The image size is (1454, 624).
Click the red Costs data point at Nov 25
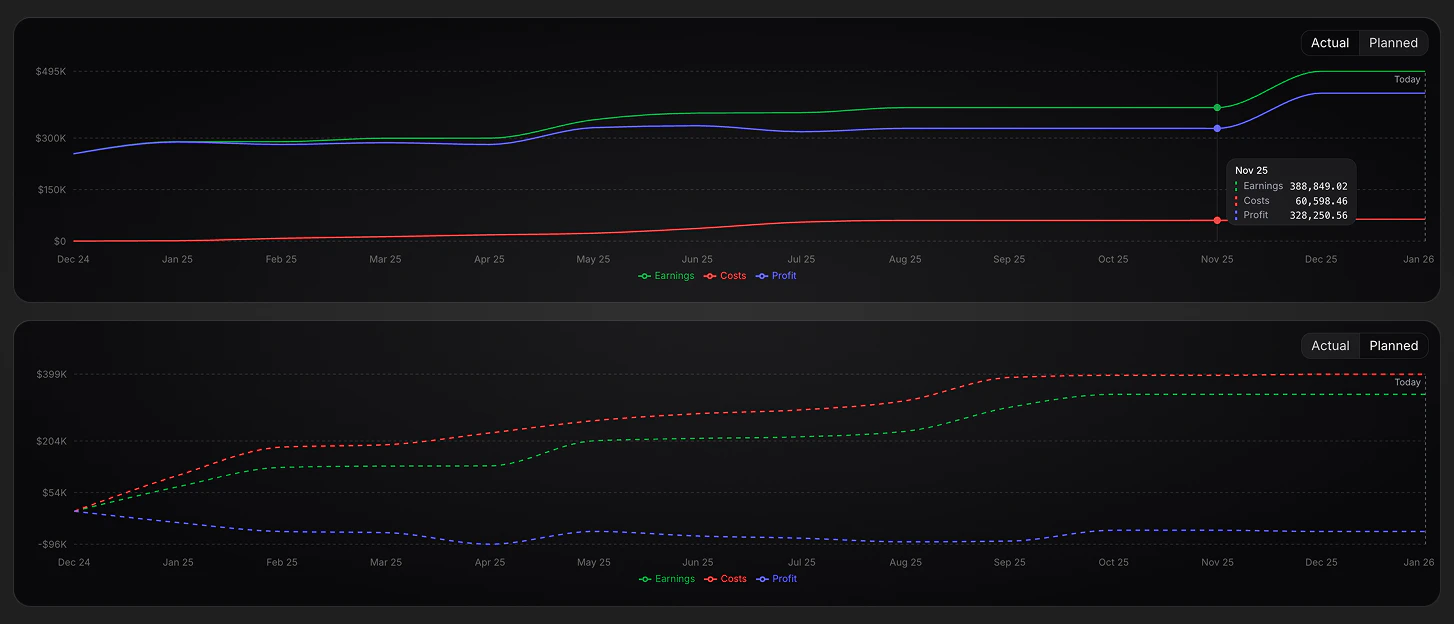1217,220
